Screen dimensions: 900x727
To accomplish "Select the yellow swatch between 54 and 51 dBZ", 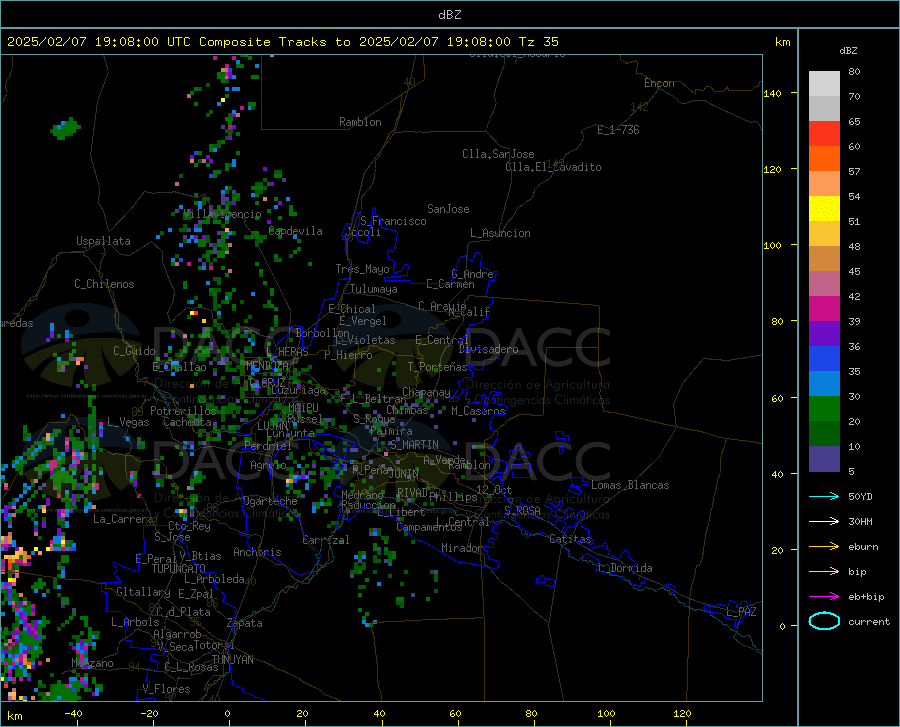I will coord(824,209).
